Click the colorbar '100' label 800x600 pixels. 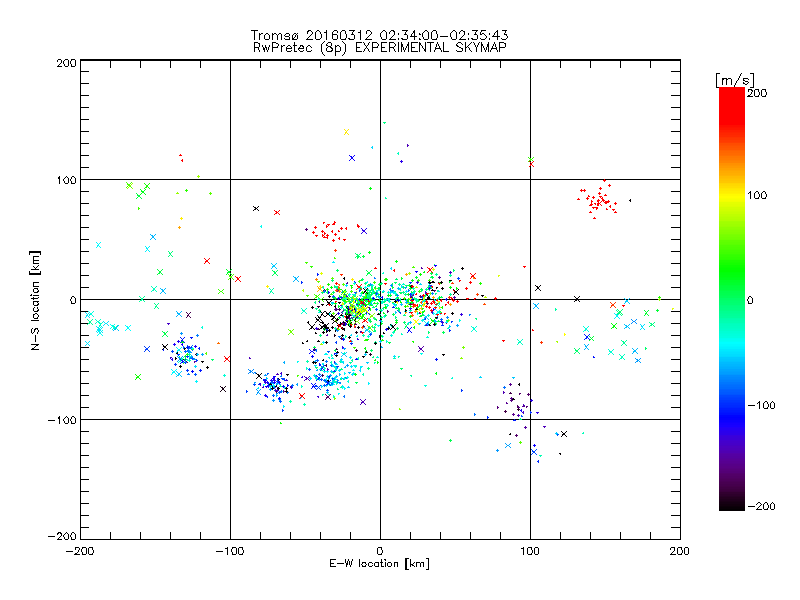757,195
